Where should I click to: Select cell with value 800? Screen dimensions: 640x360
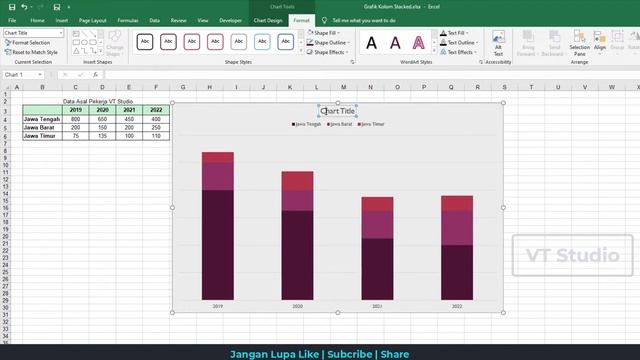pos(76,119)
